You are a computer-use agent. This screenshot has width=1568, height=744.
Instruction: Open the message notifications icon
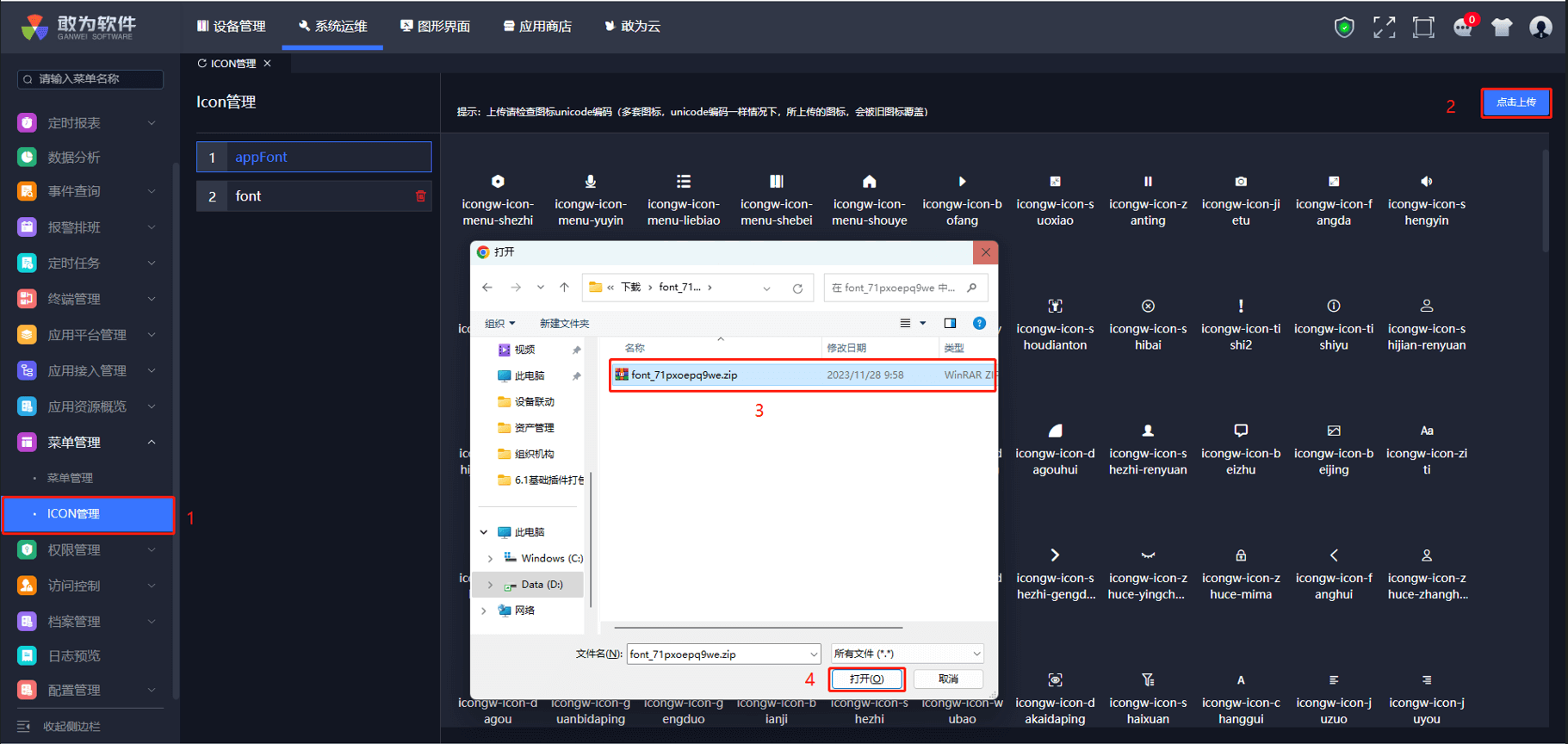click(x=1462, y=28)
